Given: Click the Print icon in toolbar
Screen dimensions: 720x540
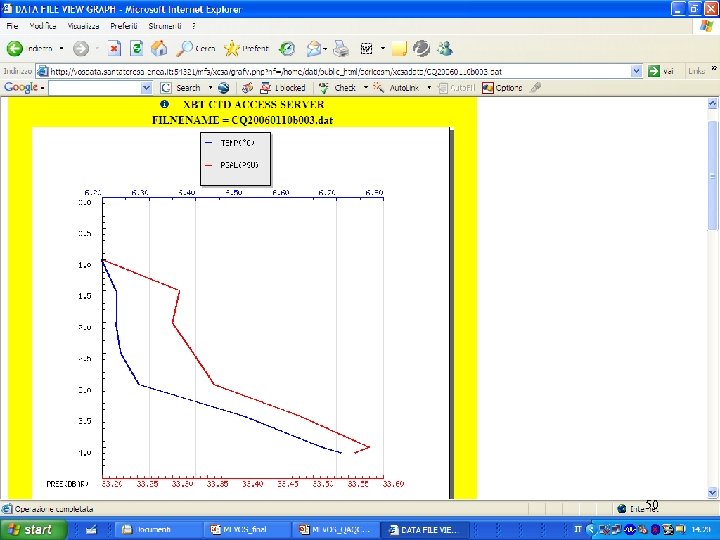Looking at the screenshot, I should [341, 48].
